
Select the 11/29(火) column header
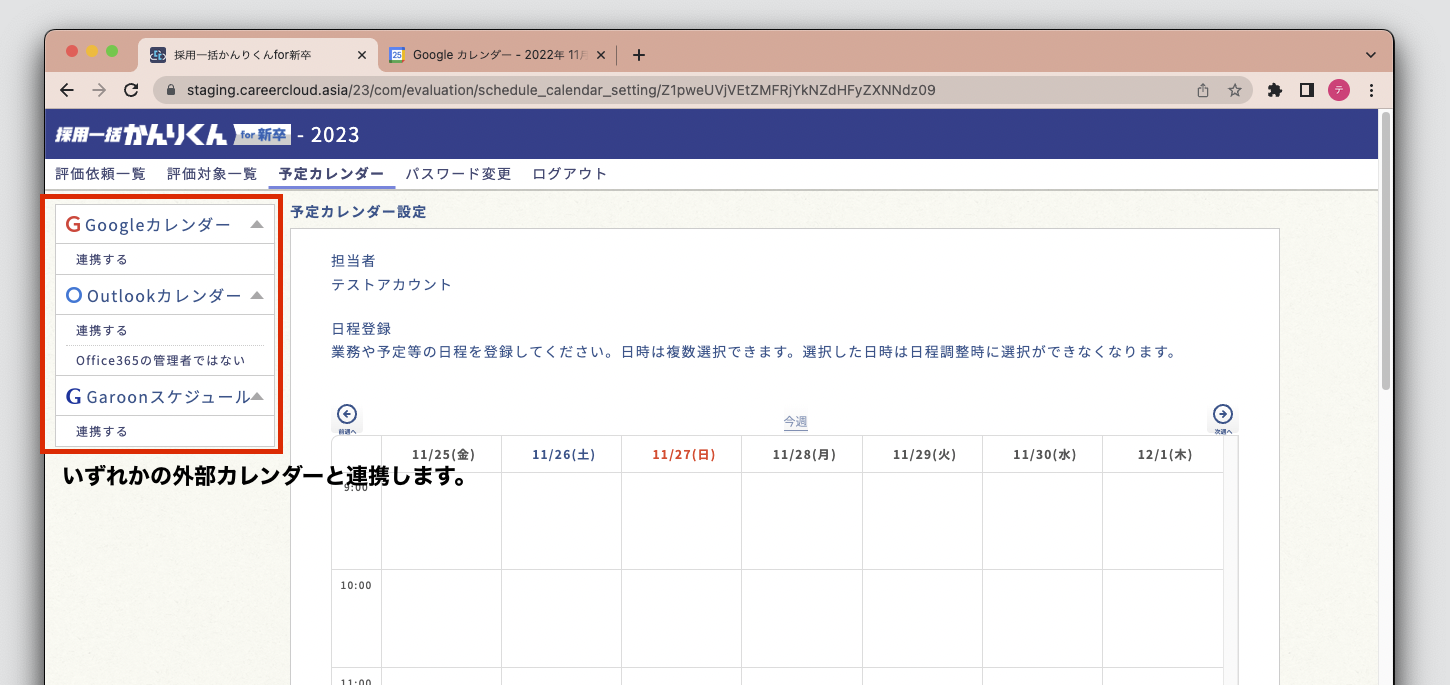point(923,454)
